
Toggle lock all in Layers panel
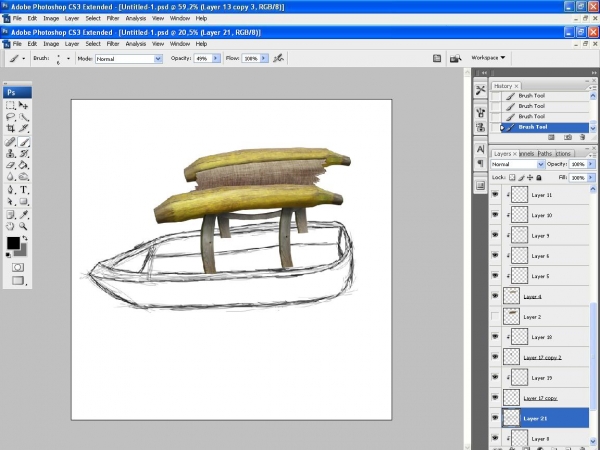(x=539, y=177)
